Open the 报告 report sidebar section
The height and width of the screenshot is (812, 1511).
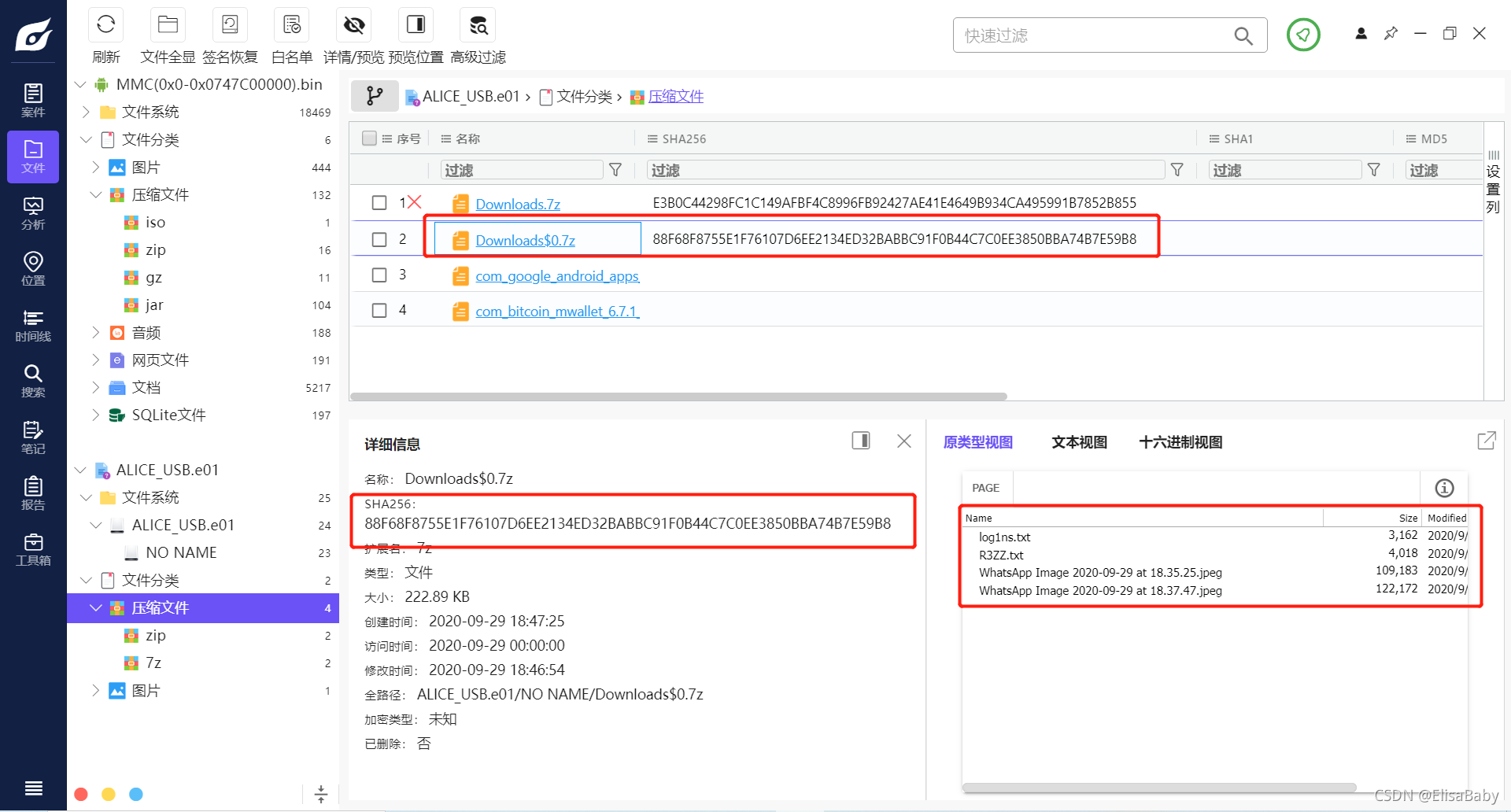coord(33,494)
